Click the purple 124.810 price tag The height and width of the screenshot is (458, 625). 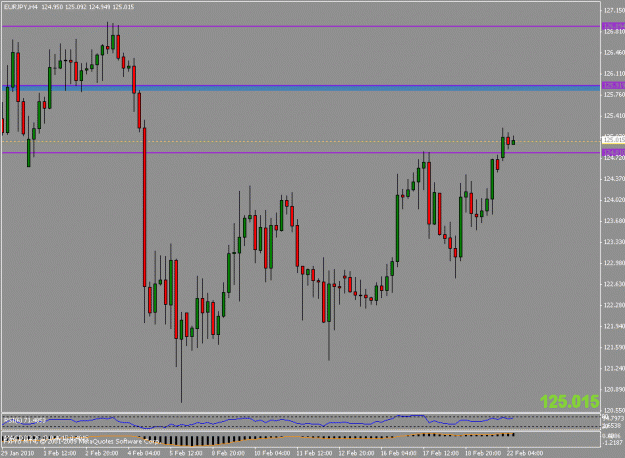(613, 153)
